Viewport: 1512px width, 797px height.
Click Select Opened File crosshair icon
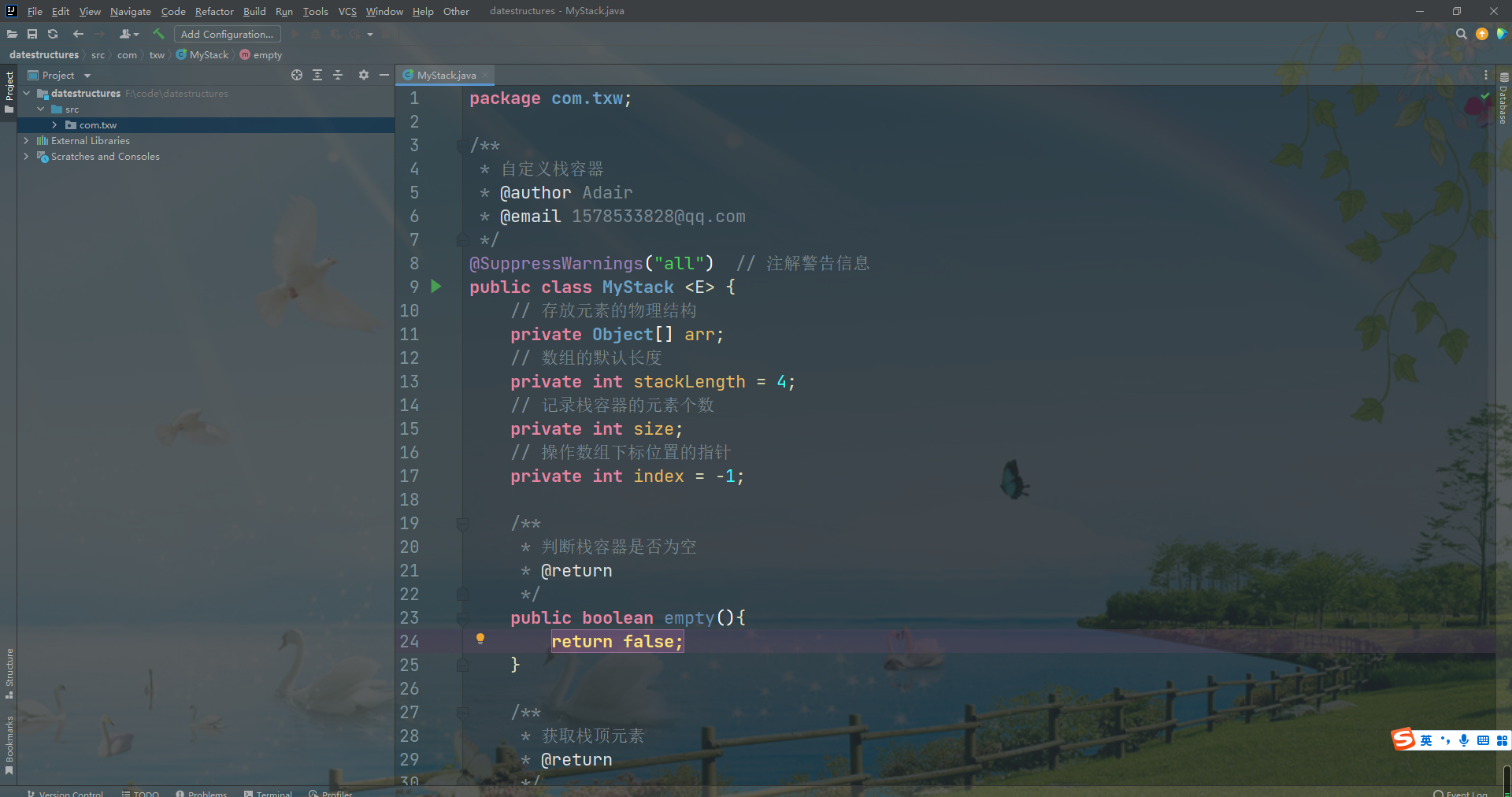point(297,75)
